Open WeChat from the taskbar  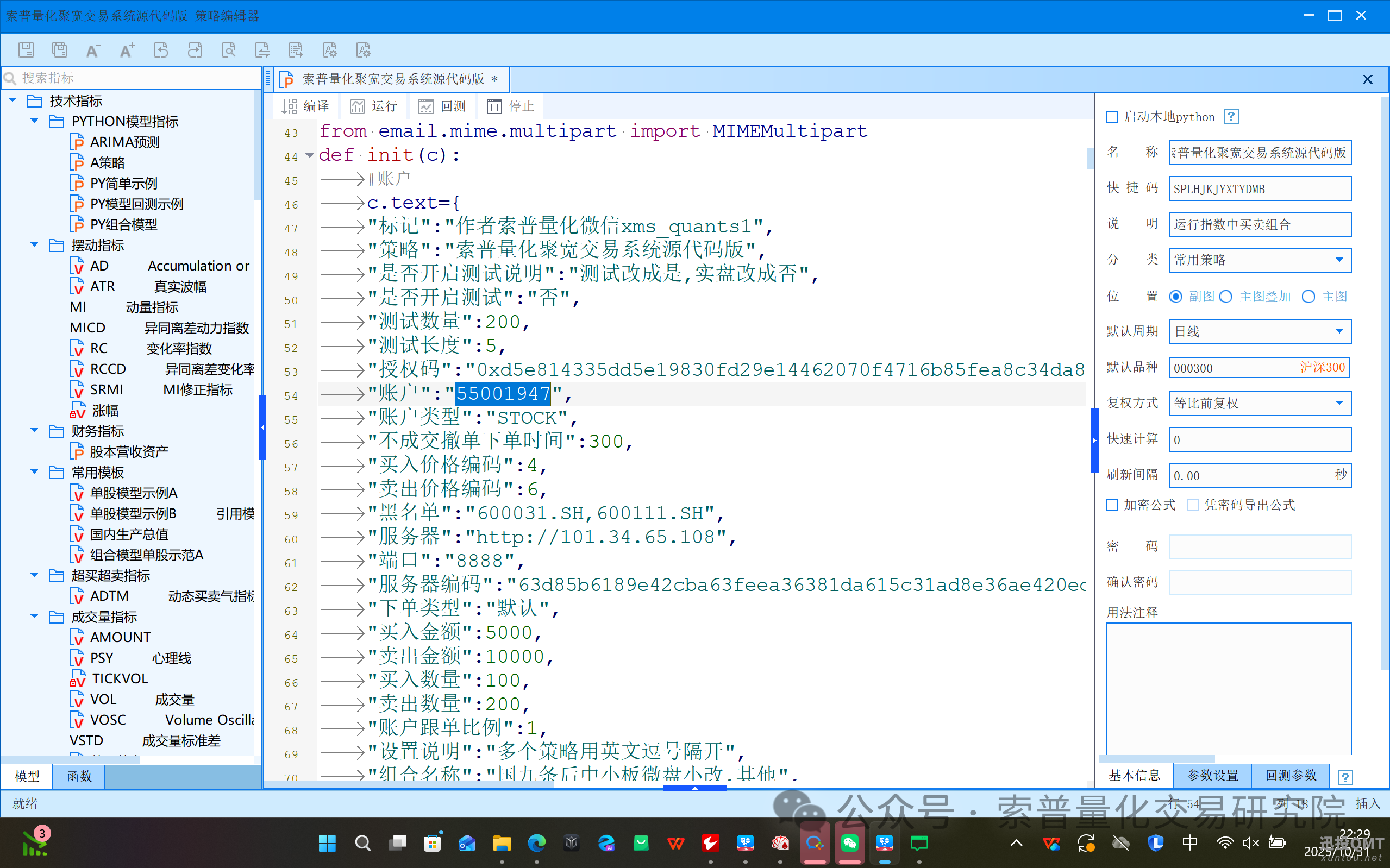[850, 842]
